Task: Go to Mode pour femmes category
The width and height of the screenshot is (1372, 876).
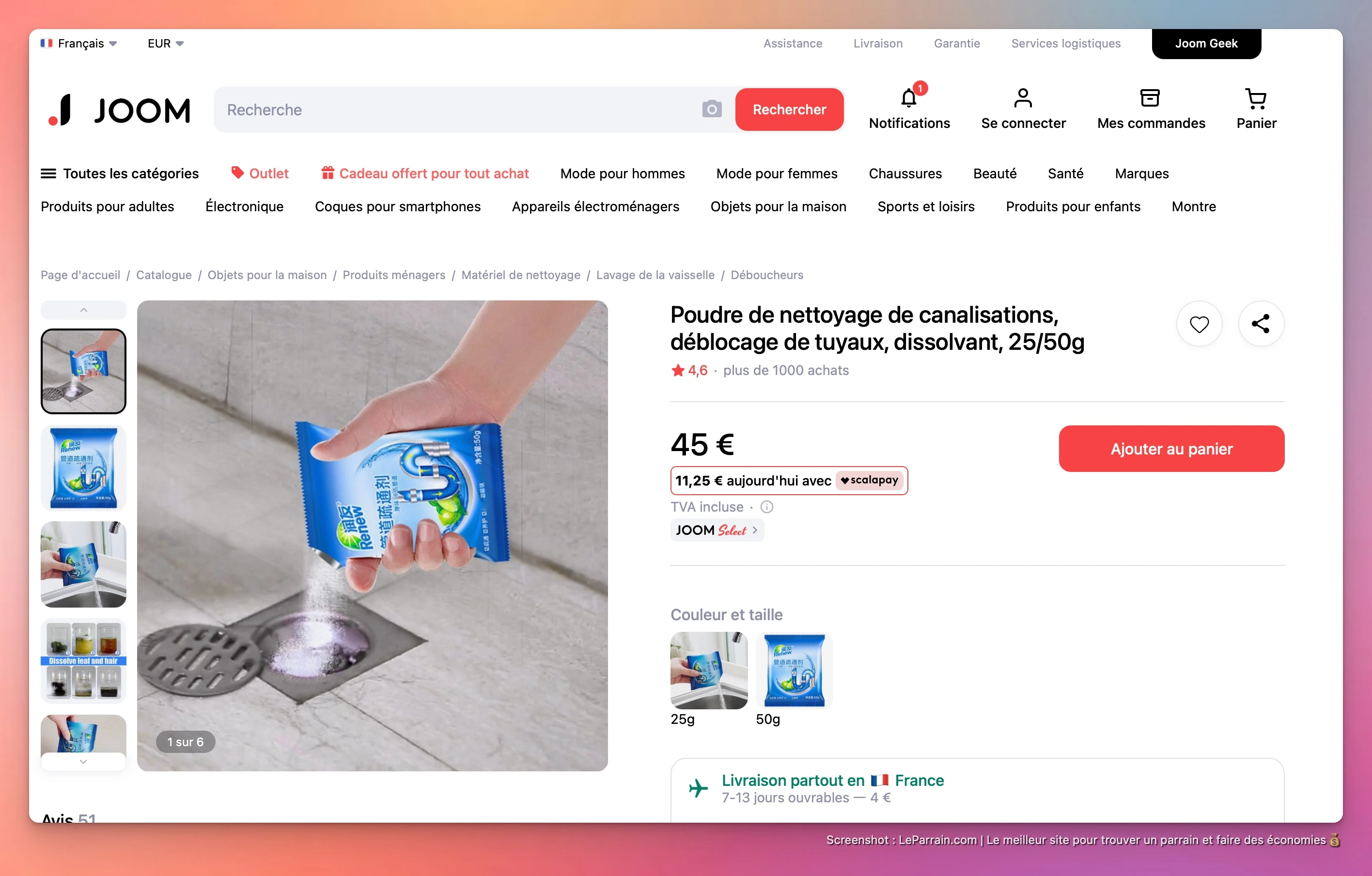Action: [777, 173]
